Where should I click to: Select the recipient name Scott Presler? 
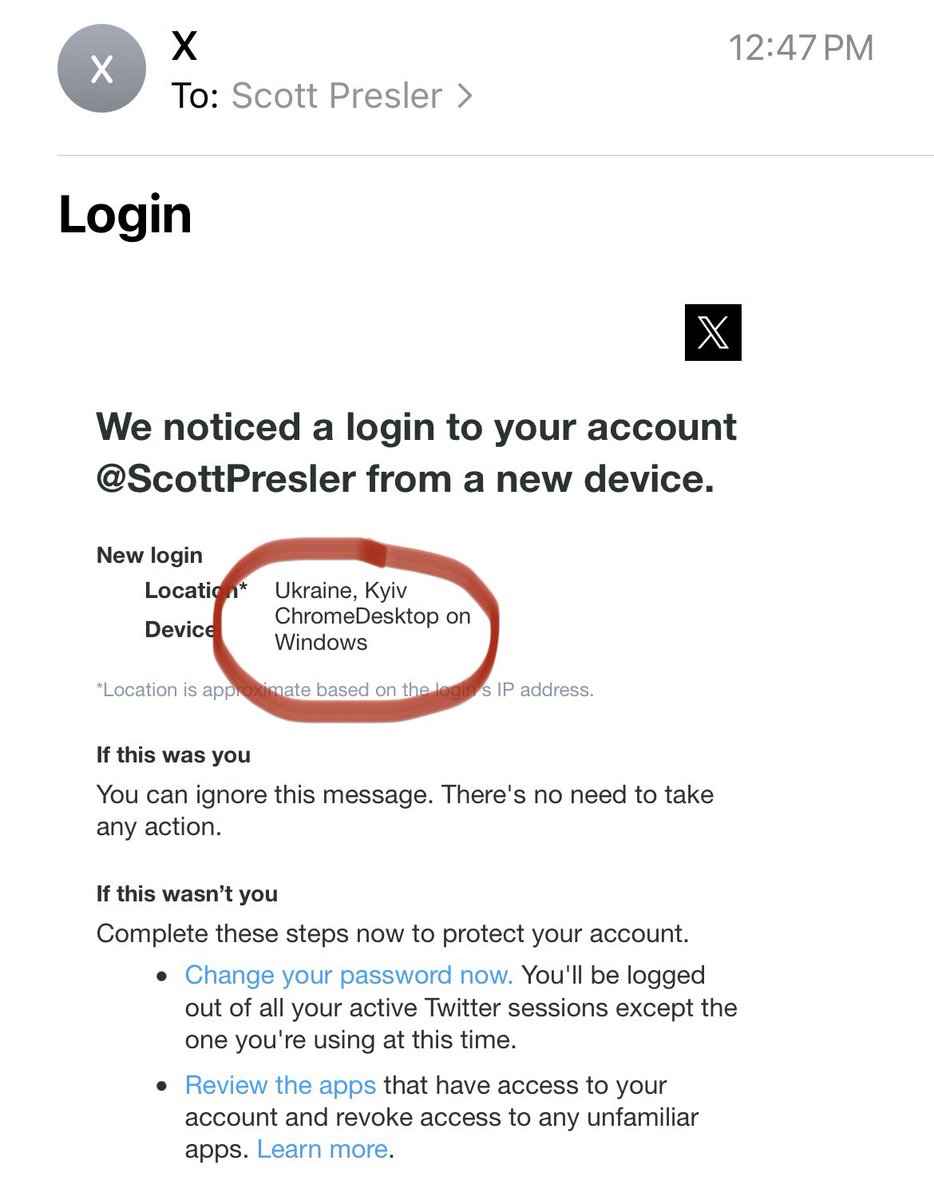click(336, 96)
